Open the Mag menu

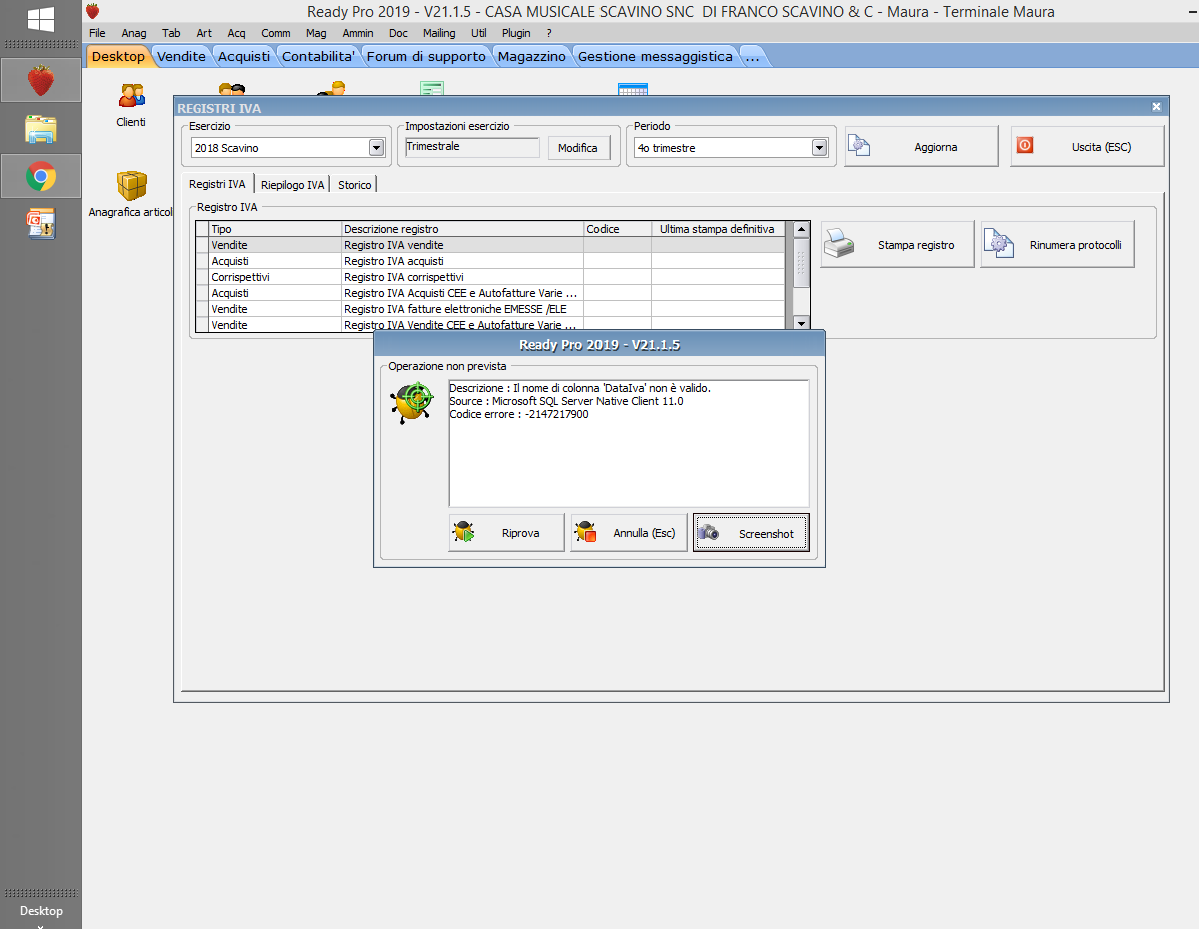[316, 33]
